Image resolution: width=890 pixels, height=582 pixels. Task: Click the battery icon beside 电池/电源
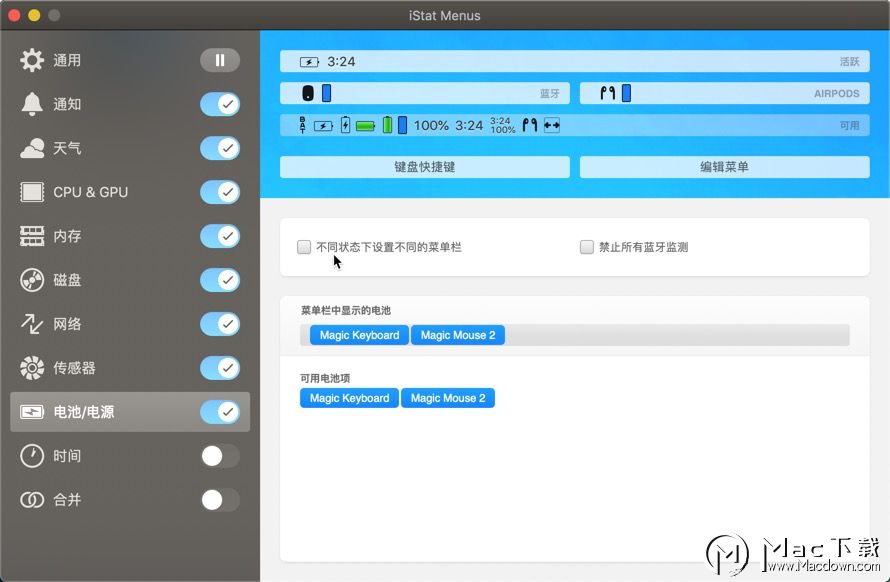click(32, 412)
